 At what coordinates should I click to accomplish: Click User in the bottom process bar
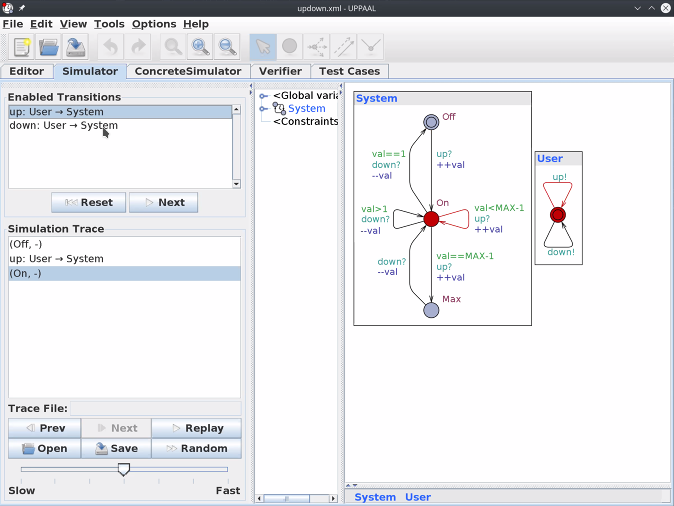pos(418,497)
